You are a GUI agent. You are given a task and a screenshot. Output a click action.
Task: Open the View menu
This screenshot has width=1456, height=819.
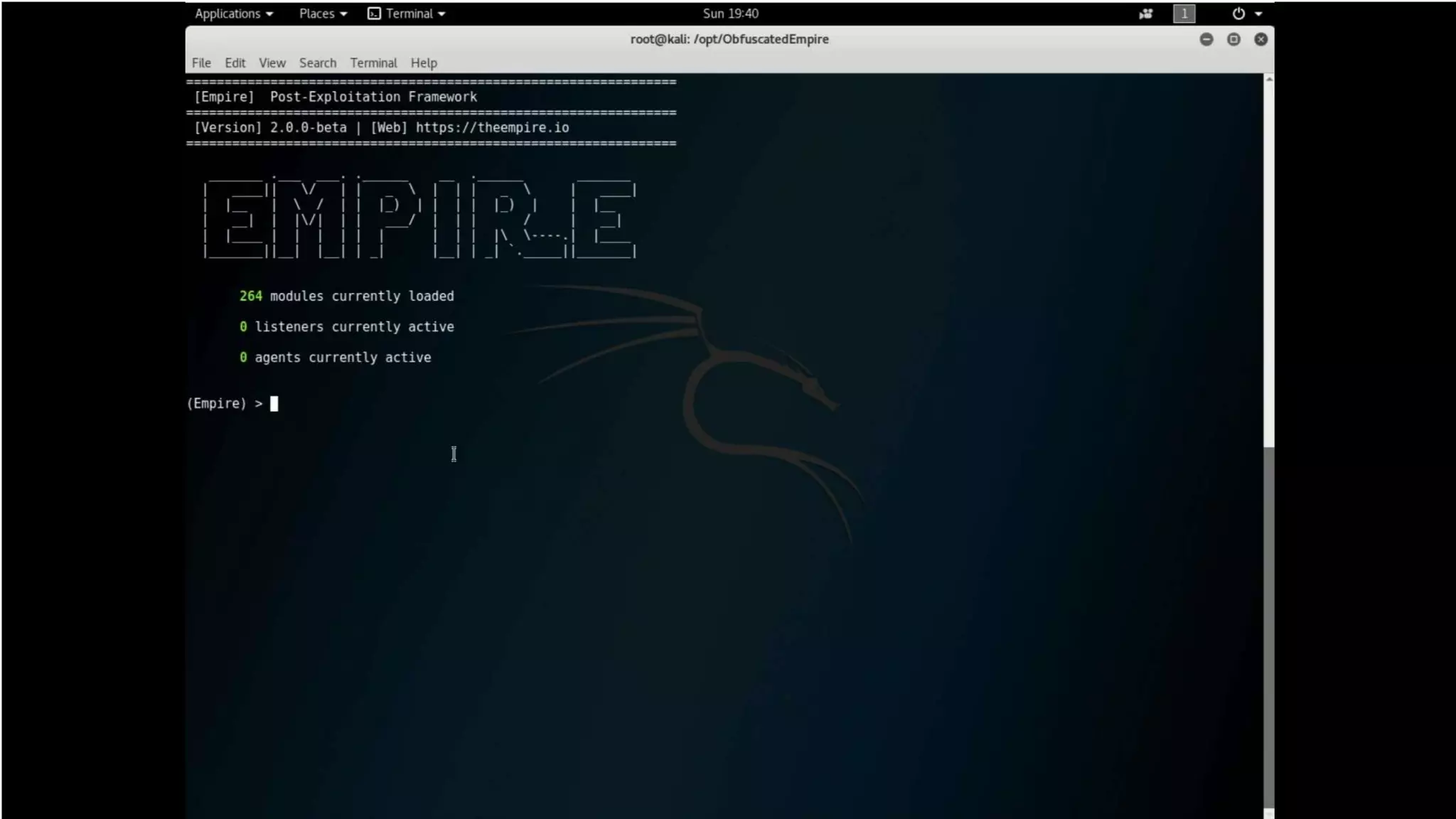[272, 63]
